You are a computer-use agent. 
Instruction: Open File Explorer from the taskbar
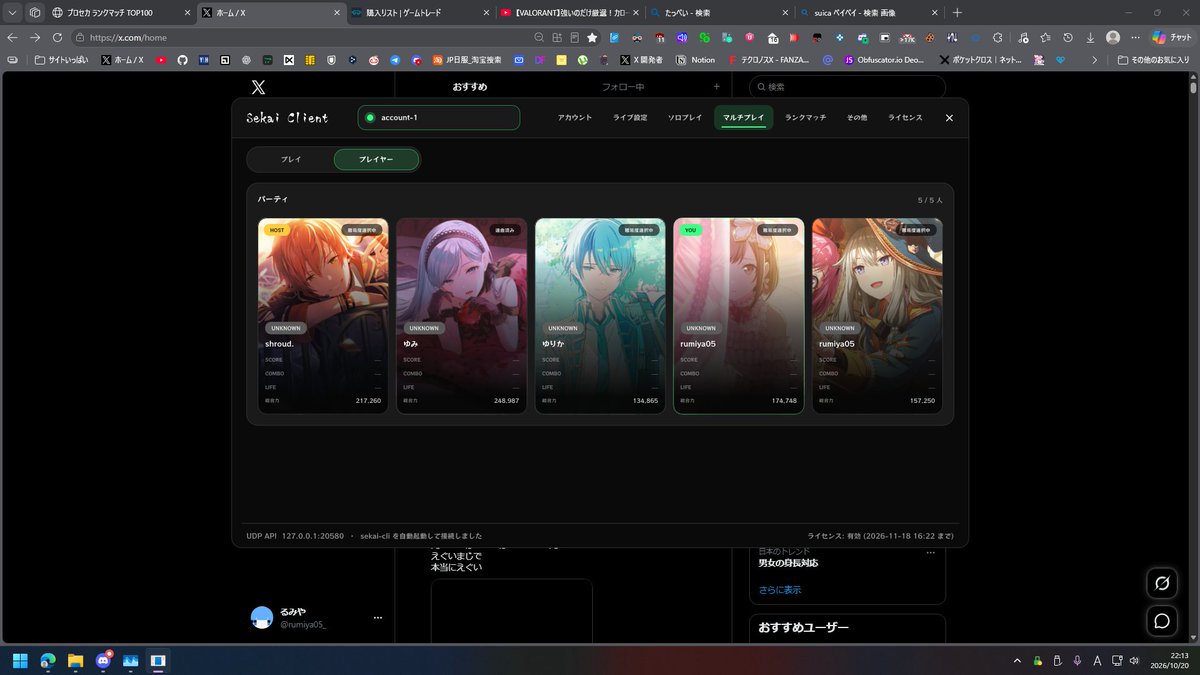tap(75, 661)
